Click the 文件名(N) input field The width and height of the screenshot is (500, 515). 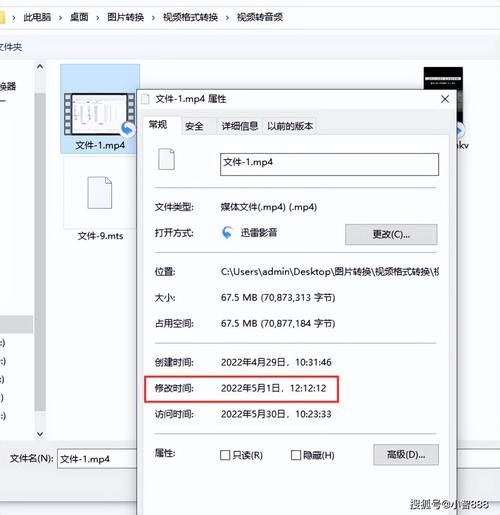point(97,459)
